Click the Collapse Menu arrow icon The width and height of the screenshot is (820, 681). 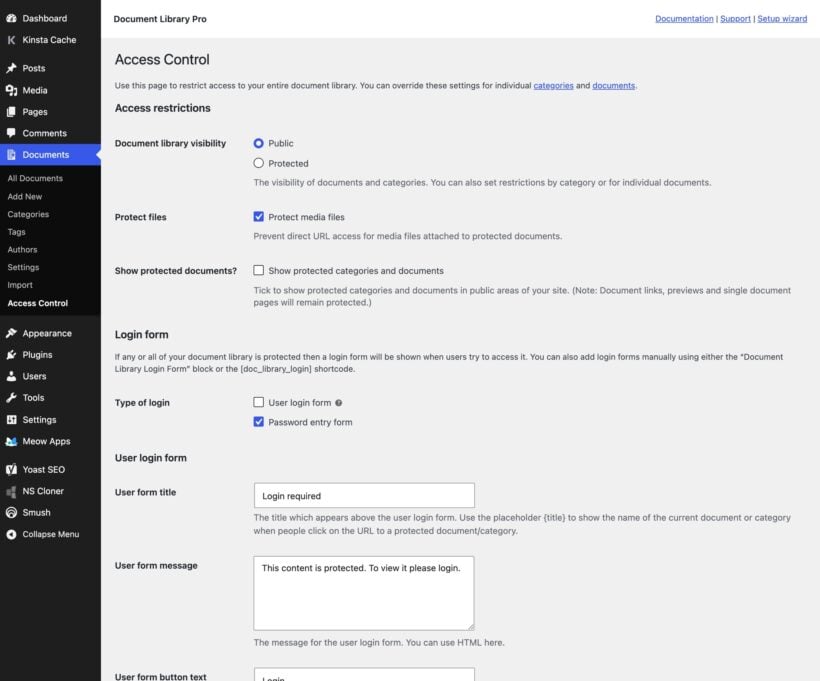pyautogui.click(x=12, y=534)
